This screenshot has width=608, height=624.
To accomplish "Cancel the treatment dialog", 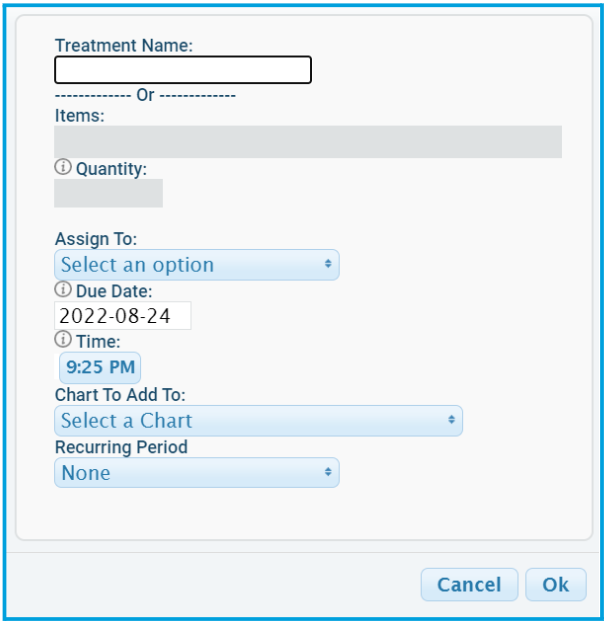I will pos(469,585).
